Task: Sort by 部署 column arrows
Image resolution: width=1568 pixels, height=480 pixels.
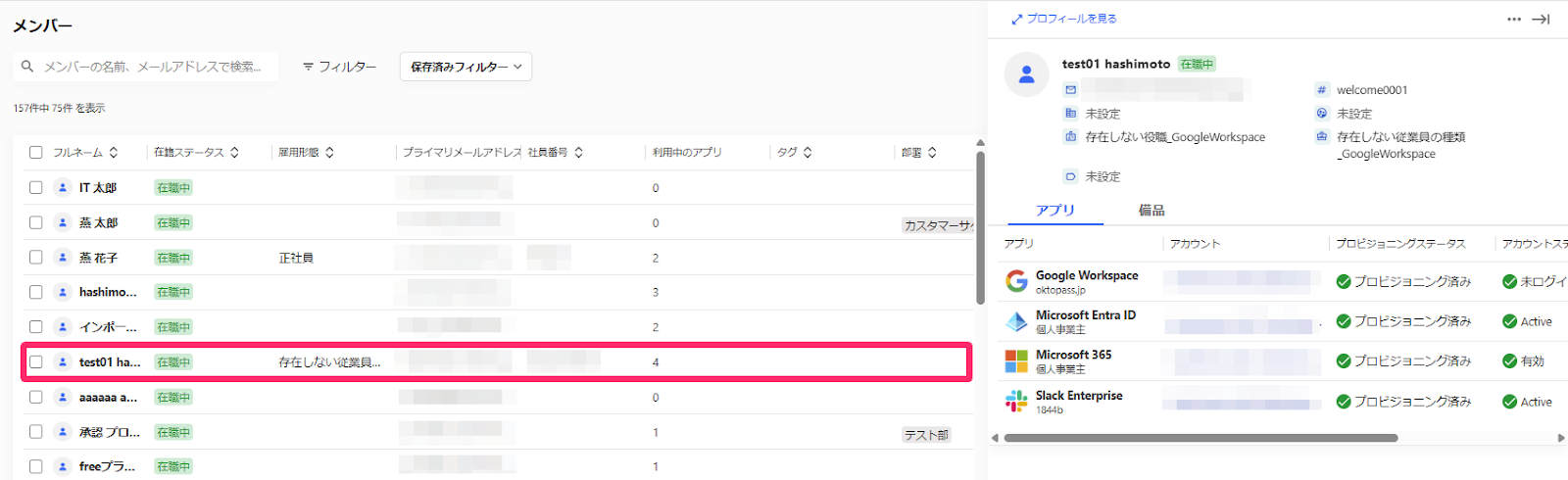Action: click(932, 153)
